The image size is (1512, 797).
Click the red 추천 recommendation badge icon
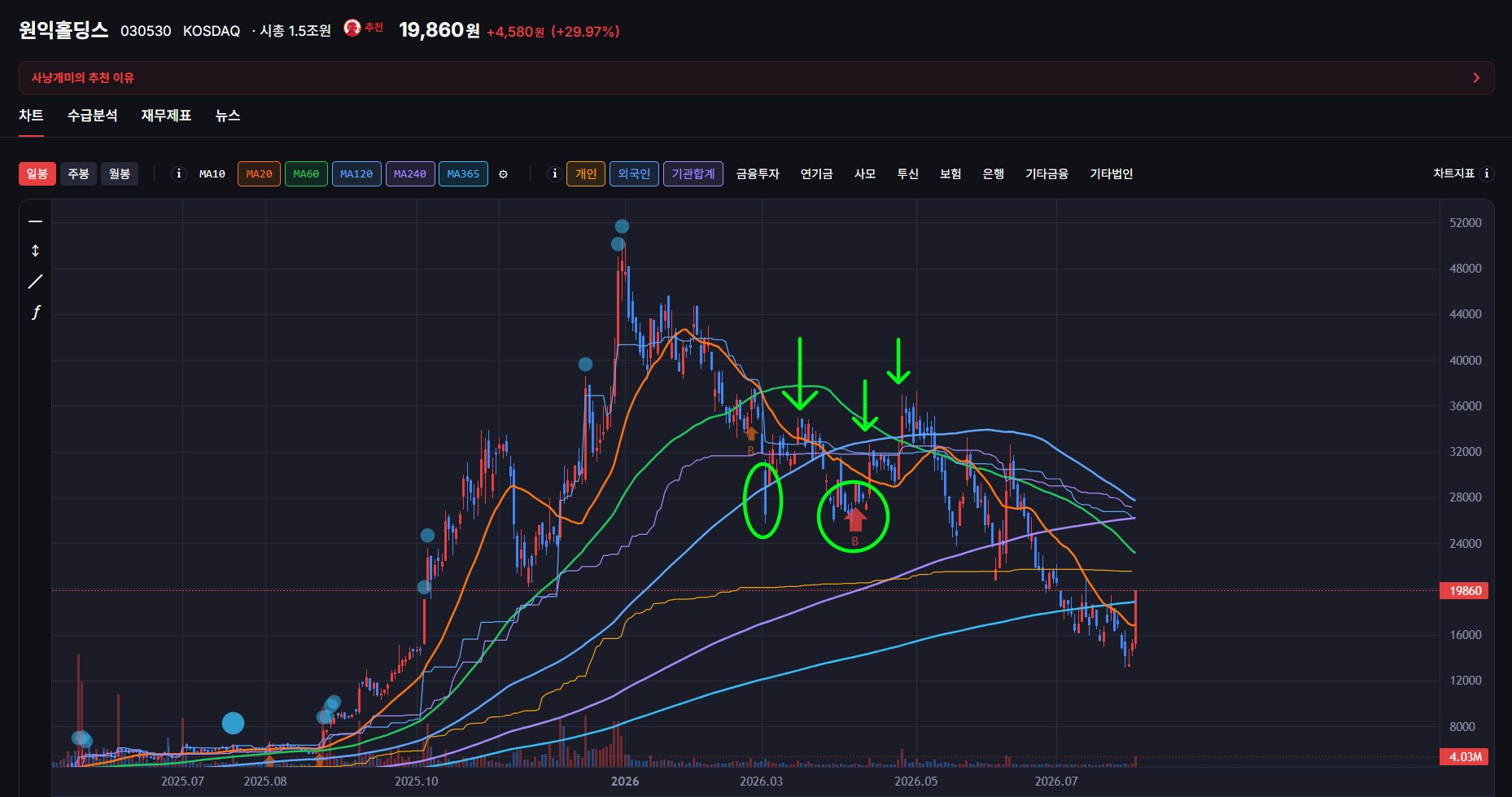click(x=352, y=28)
